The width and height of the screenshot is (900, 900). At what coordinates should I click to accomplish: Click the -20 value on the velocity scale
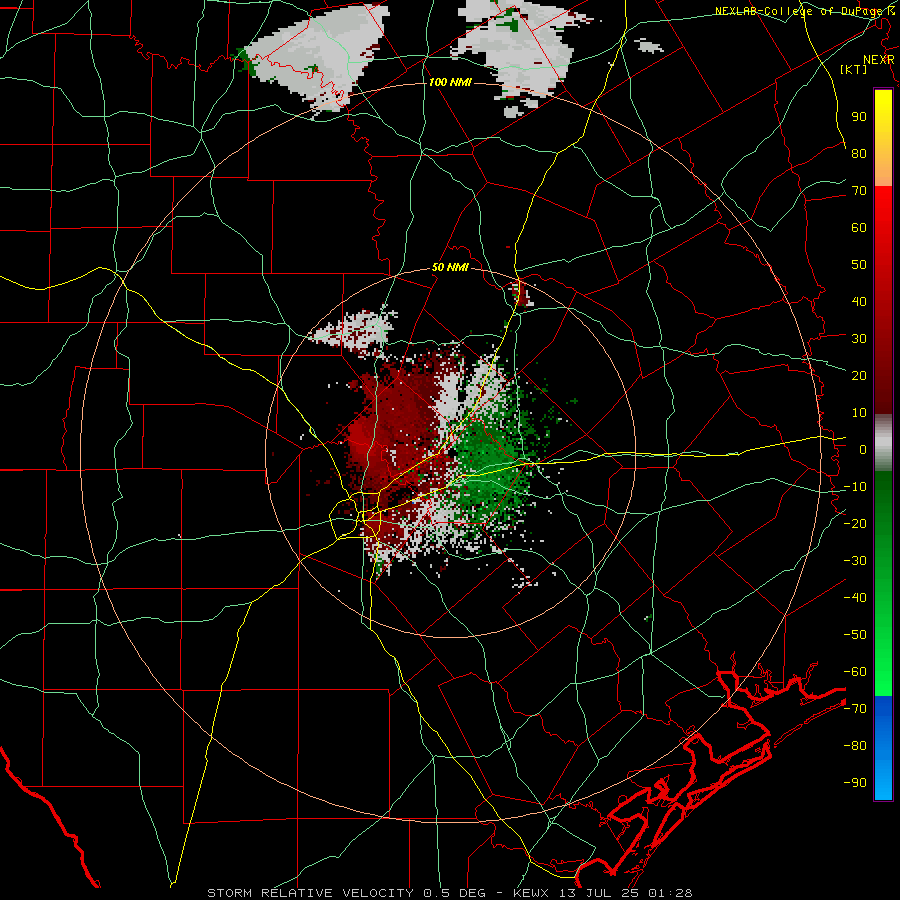[x=855, y=523]
